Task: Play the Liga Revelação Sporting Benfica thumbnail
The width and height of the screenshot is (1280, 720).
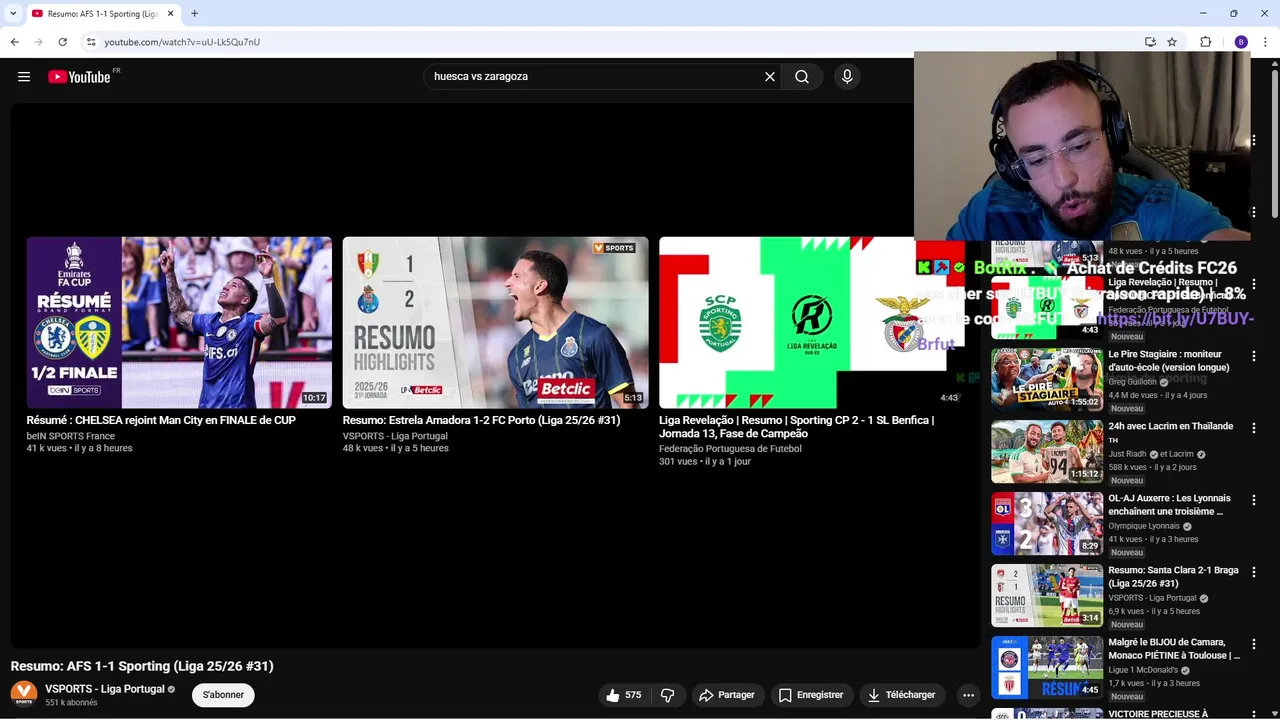Action: 810,322
